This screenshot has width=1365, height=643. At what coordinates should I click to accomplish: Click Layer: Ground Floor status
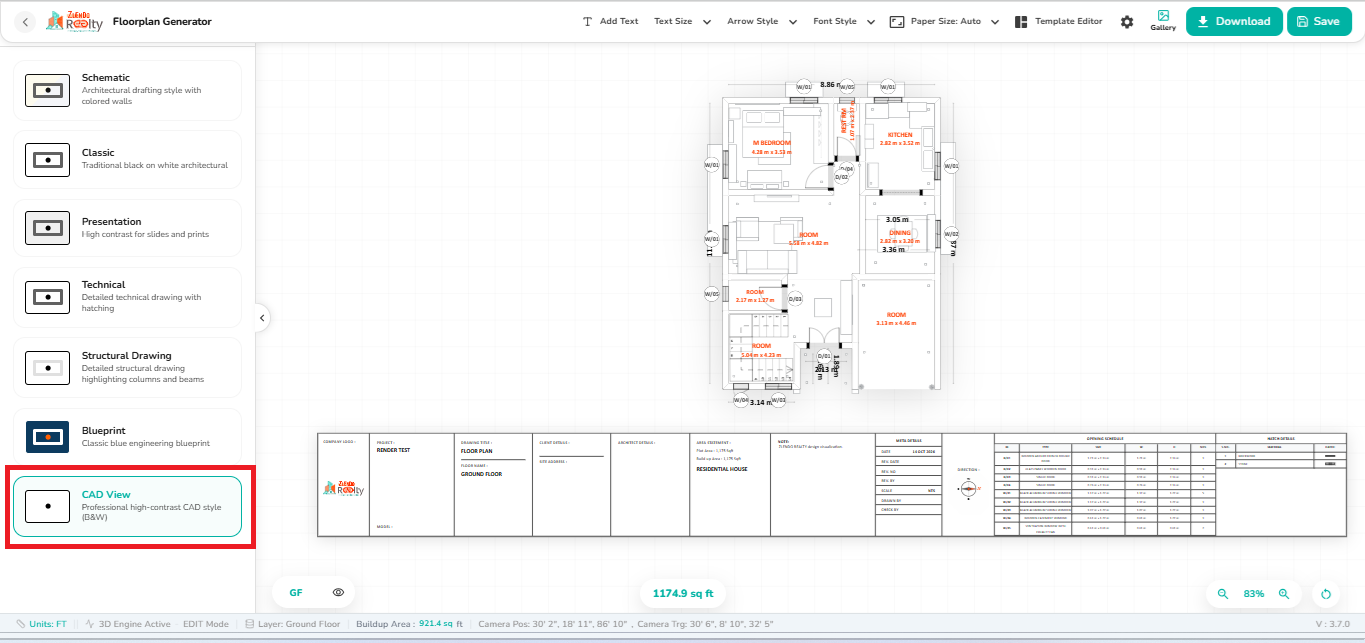(293, 623)
